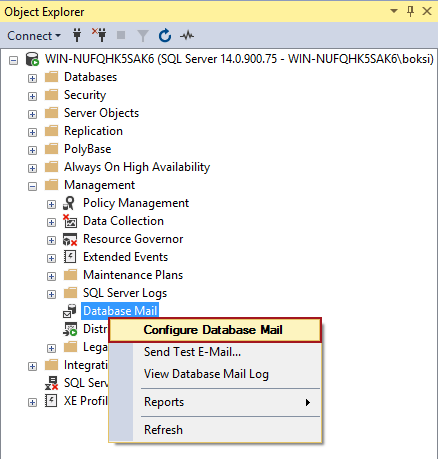
Task: Click the Databases folder icon
Action: coord(51,77)
